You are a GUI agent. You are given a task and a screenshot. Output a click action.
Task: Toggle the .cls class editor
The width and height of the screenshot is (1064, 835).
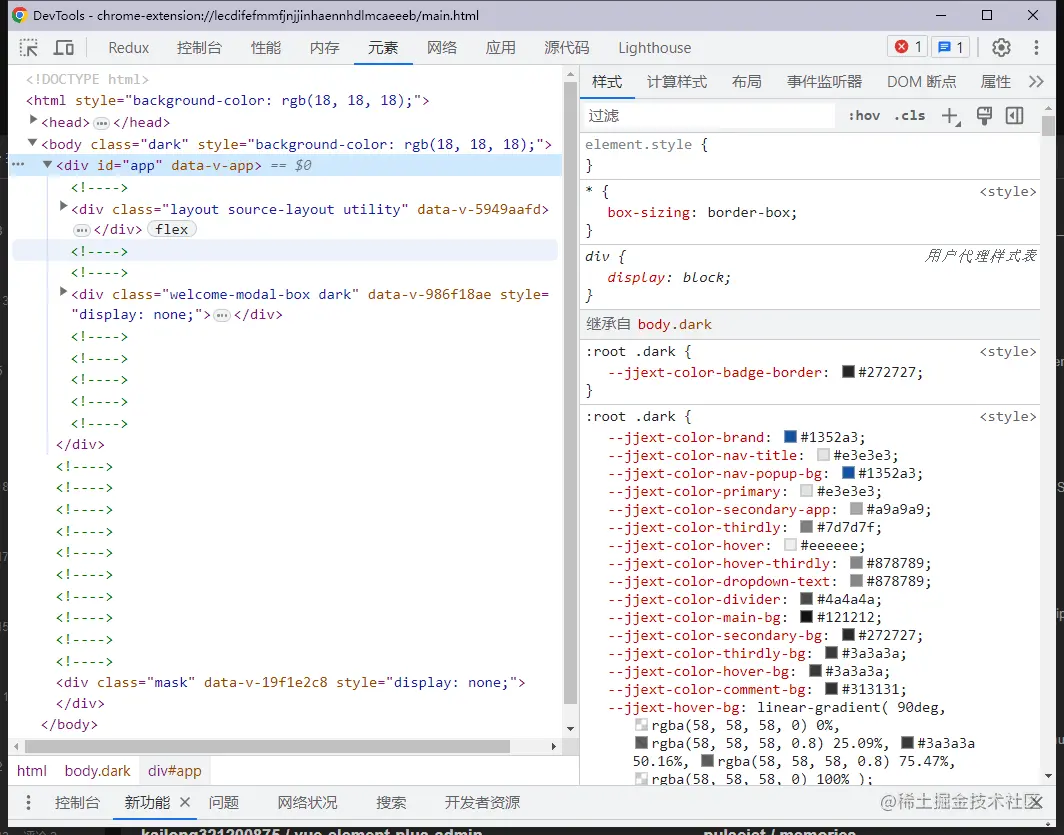(909, 116)
